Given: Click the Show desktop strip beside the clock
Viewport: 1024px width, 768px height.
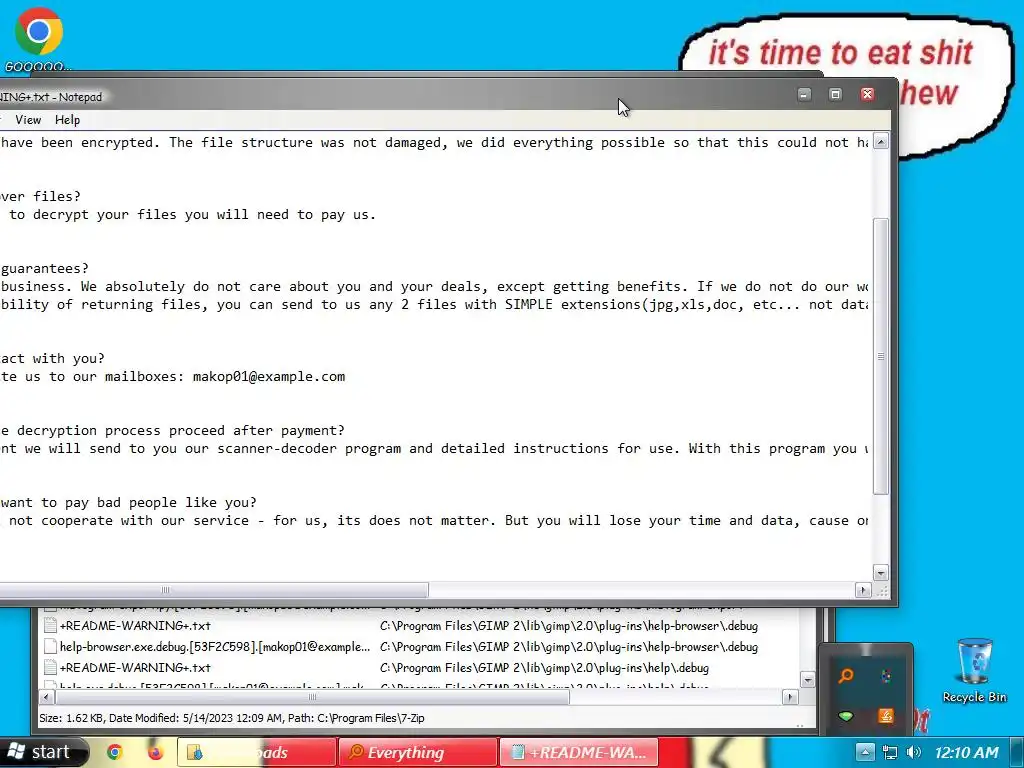Looking at the screenshot, I should click(x=1019, y=752).
